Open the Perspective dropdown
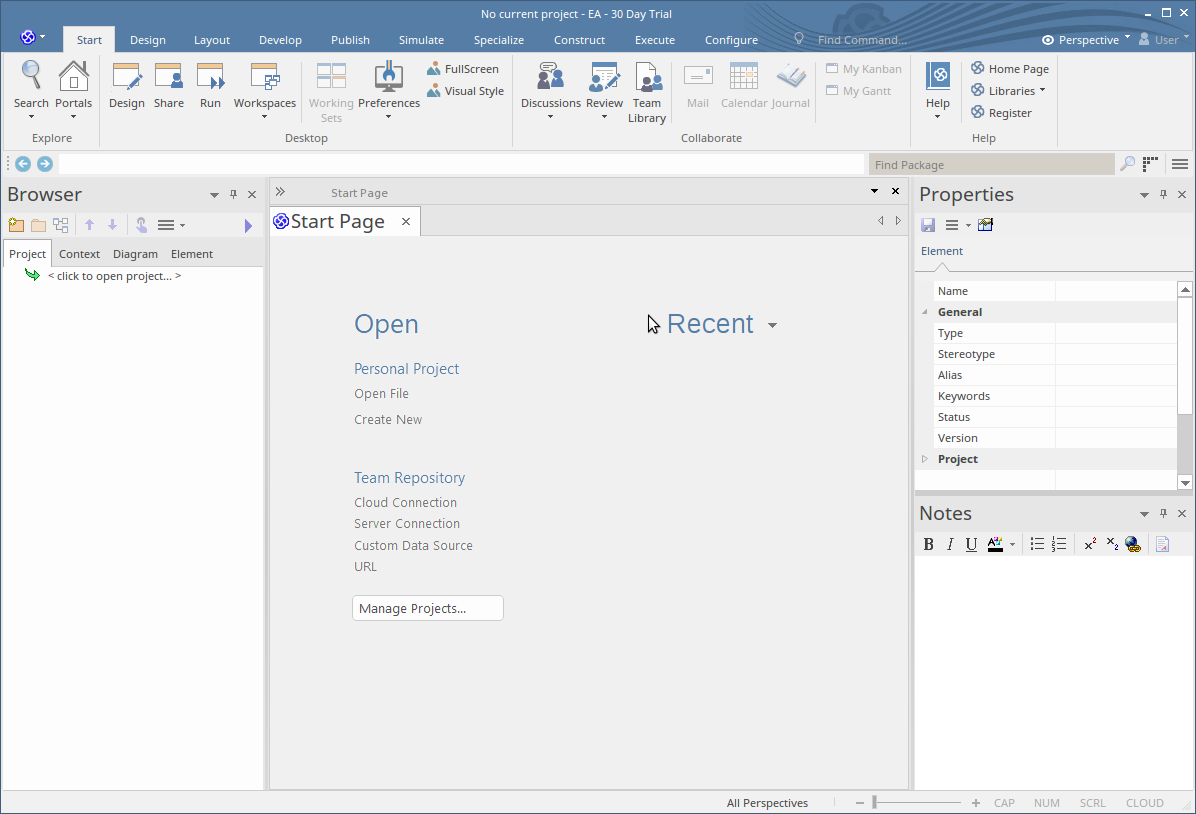This screenshot has height=814, width=1196. pos(1087,40)
